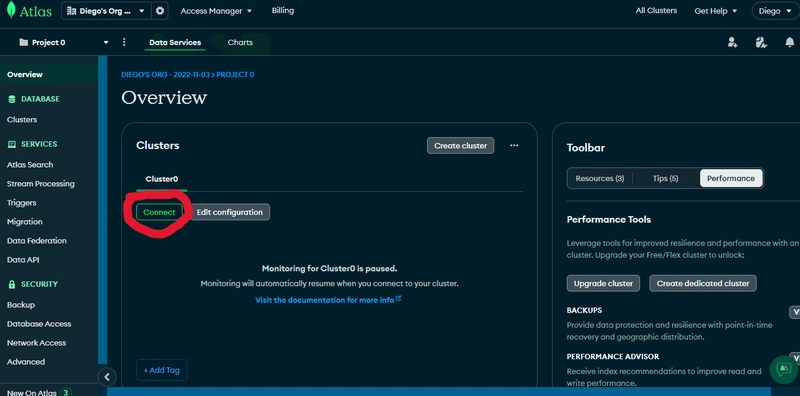
Task: Click the invite user icon
Action: point(733,42)
